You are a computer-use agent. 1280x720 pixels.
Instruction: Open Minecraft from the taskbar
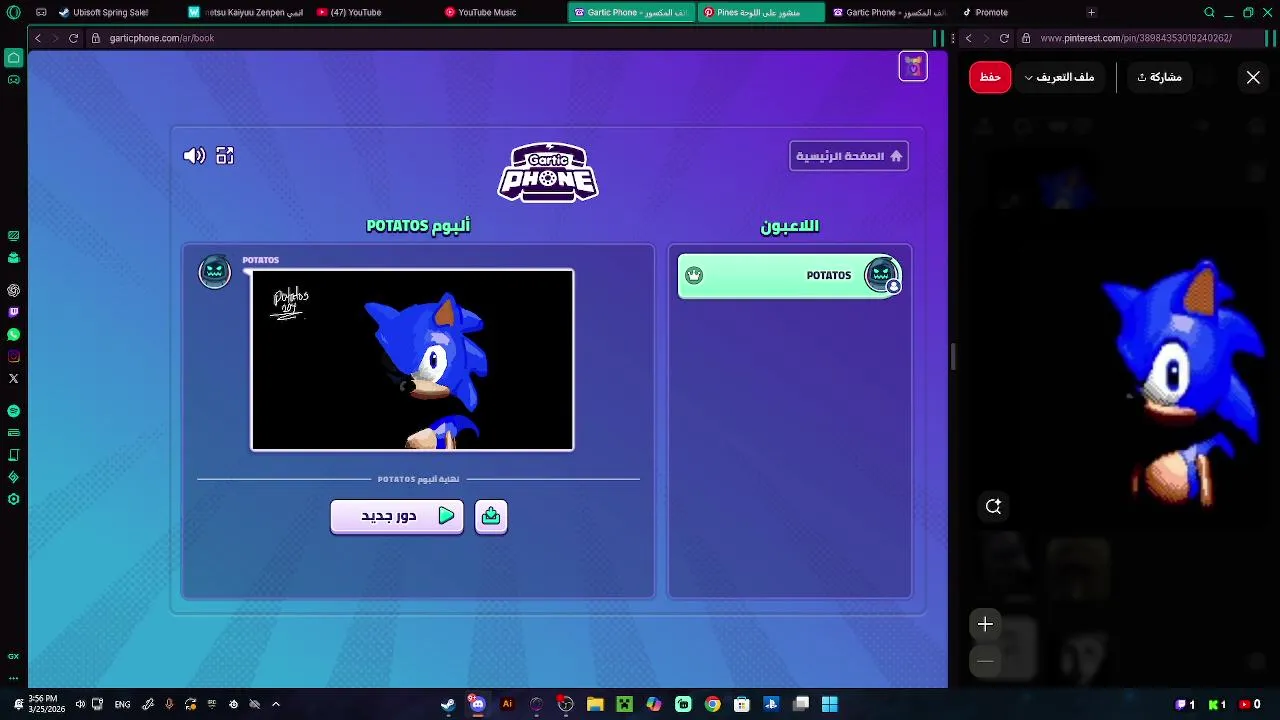[624, 704]
